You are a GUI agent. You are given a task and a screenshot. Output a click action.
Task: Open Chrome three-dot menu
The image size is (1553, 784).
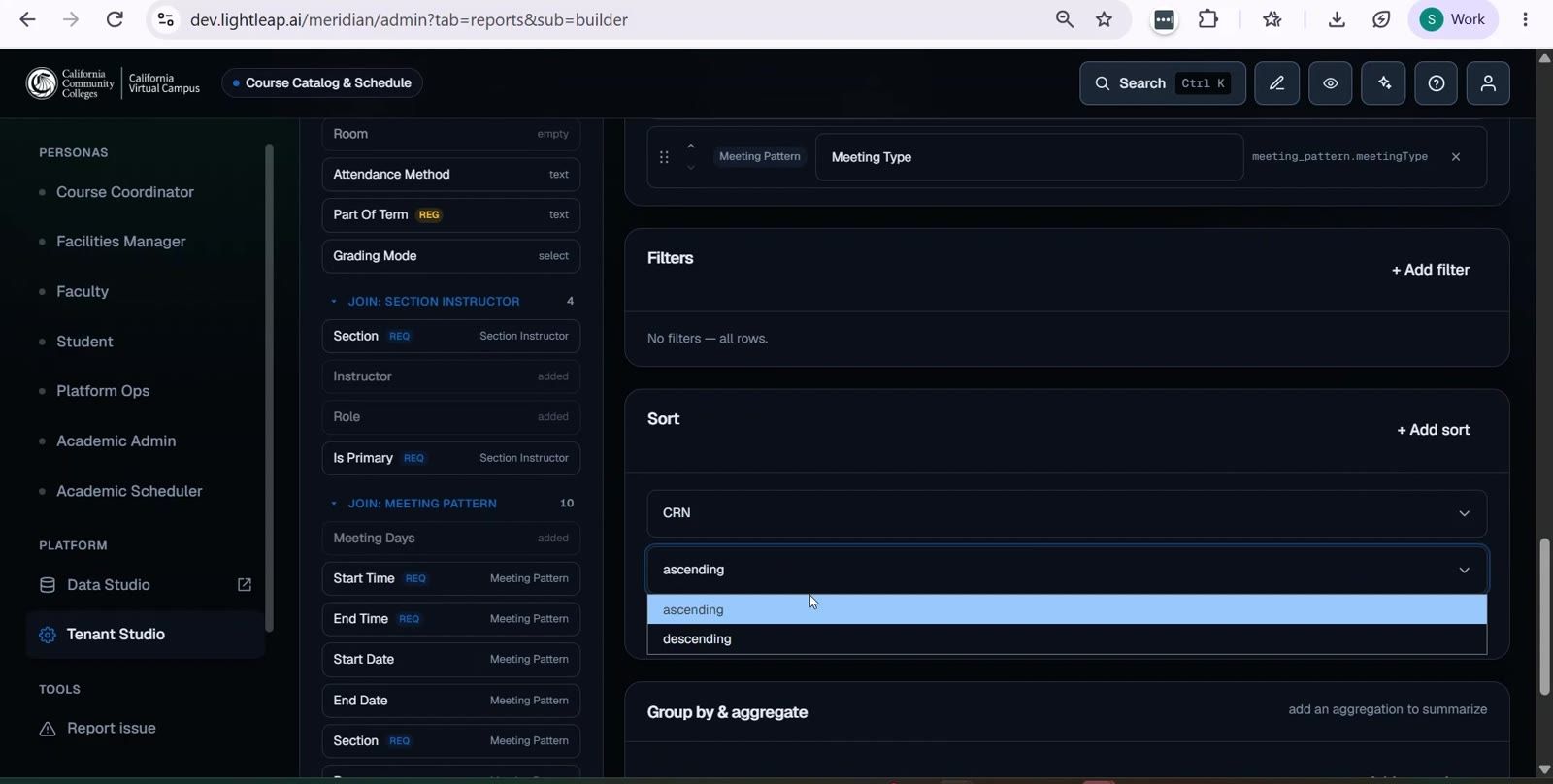pos(1525,19)
